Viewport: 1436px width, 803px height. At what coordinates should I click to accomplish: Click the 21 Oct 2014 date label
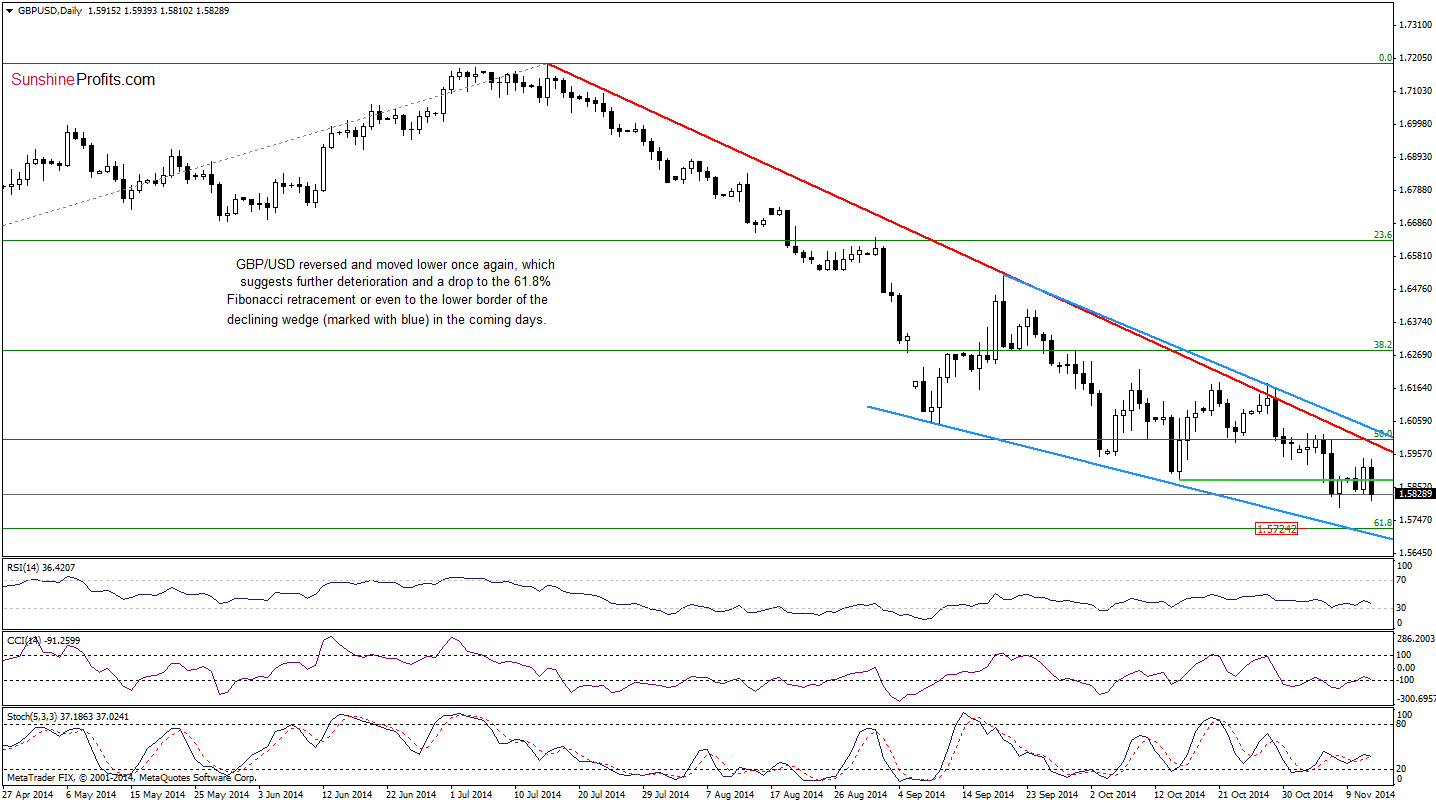(x=1243, y=794)
